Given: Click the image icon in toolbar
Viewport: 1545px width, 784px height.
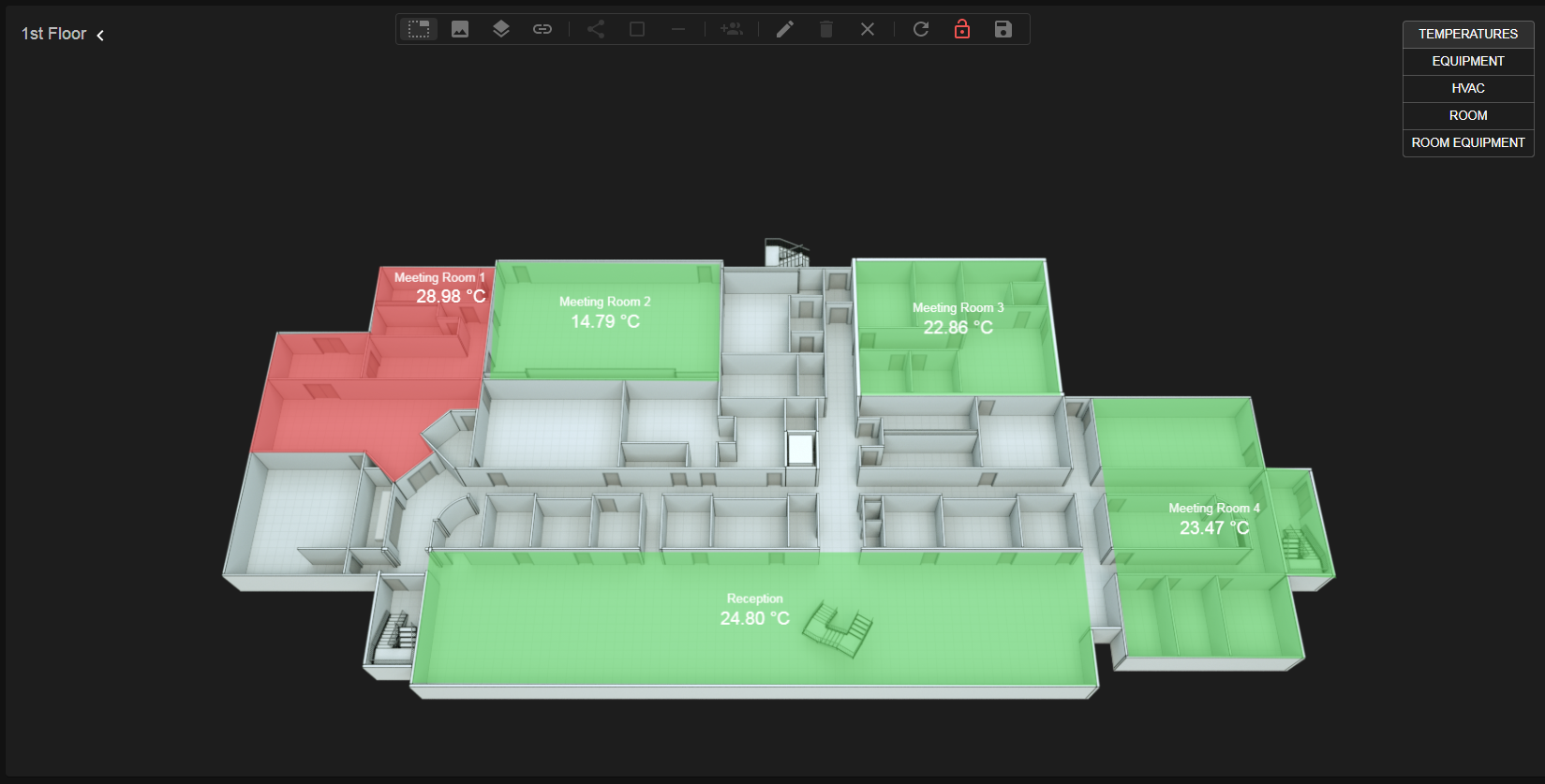Looking at the screenshot, I should tap(460, 29).
